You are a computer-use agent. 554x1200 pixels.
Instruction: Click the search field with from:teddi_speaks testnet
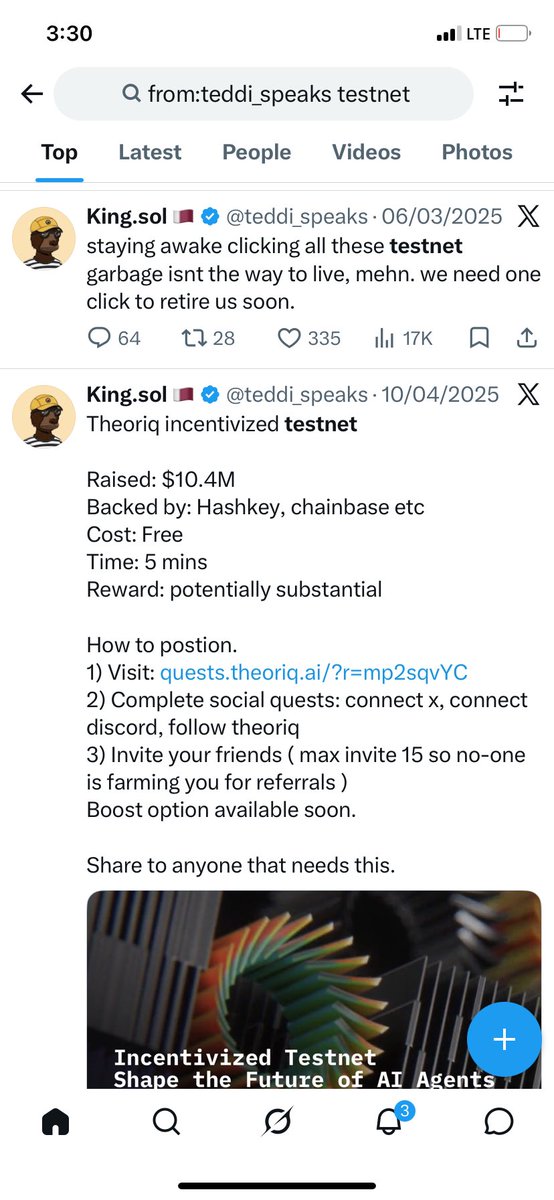click(263, 94)
